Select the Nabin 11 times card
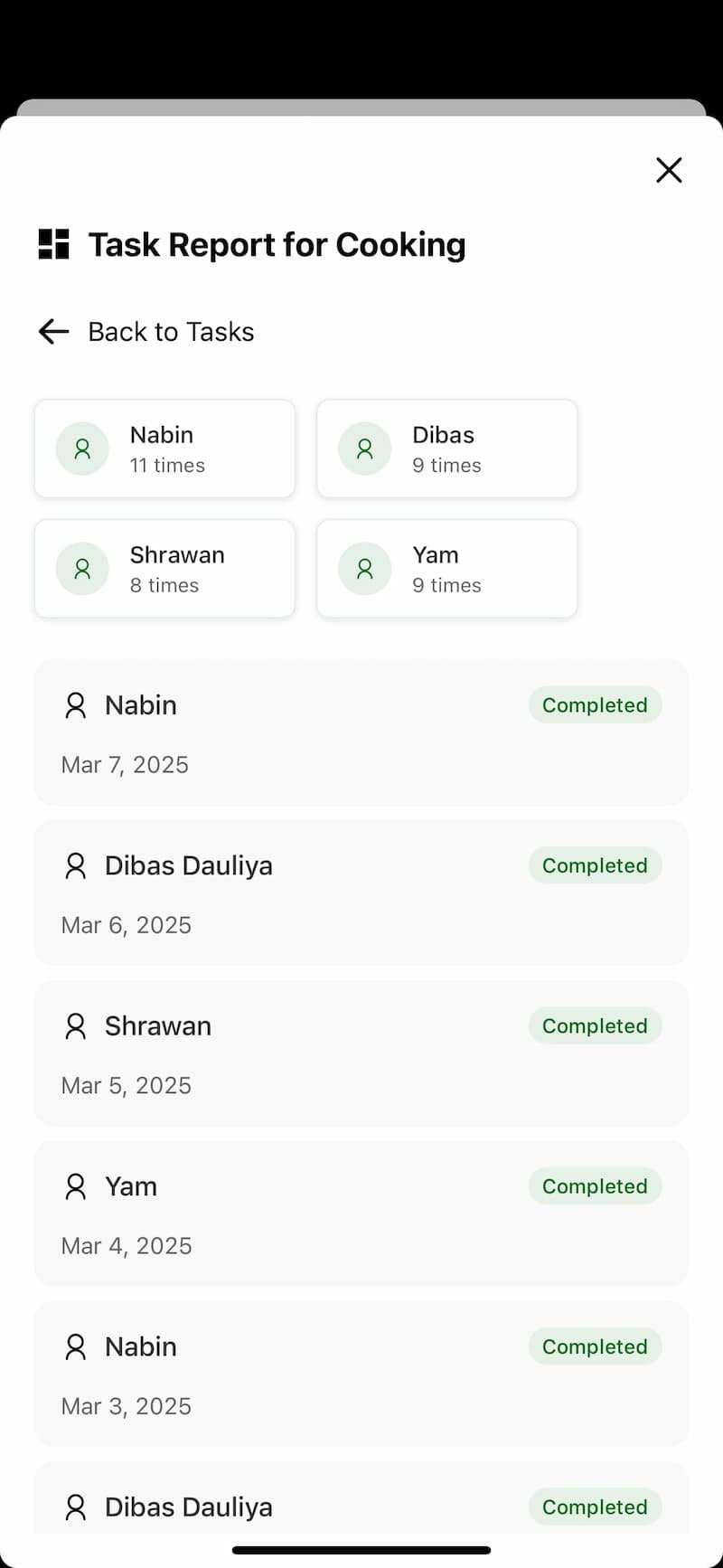 coord(164,449)
